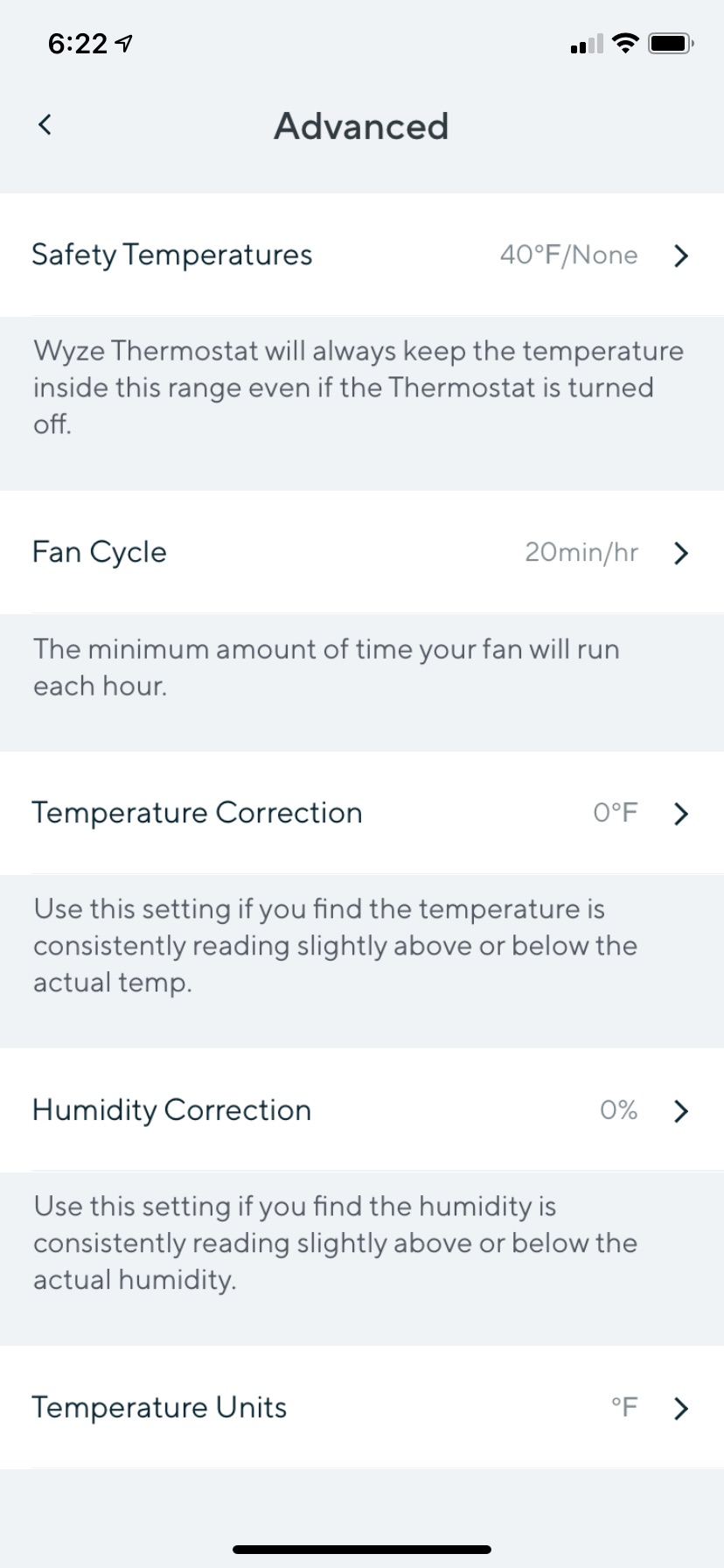Tap the back arrow icon

(45, 125)
